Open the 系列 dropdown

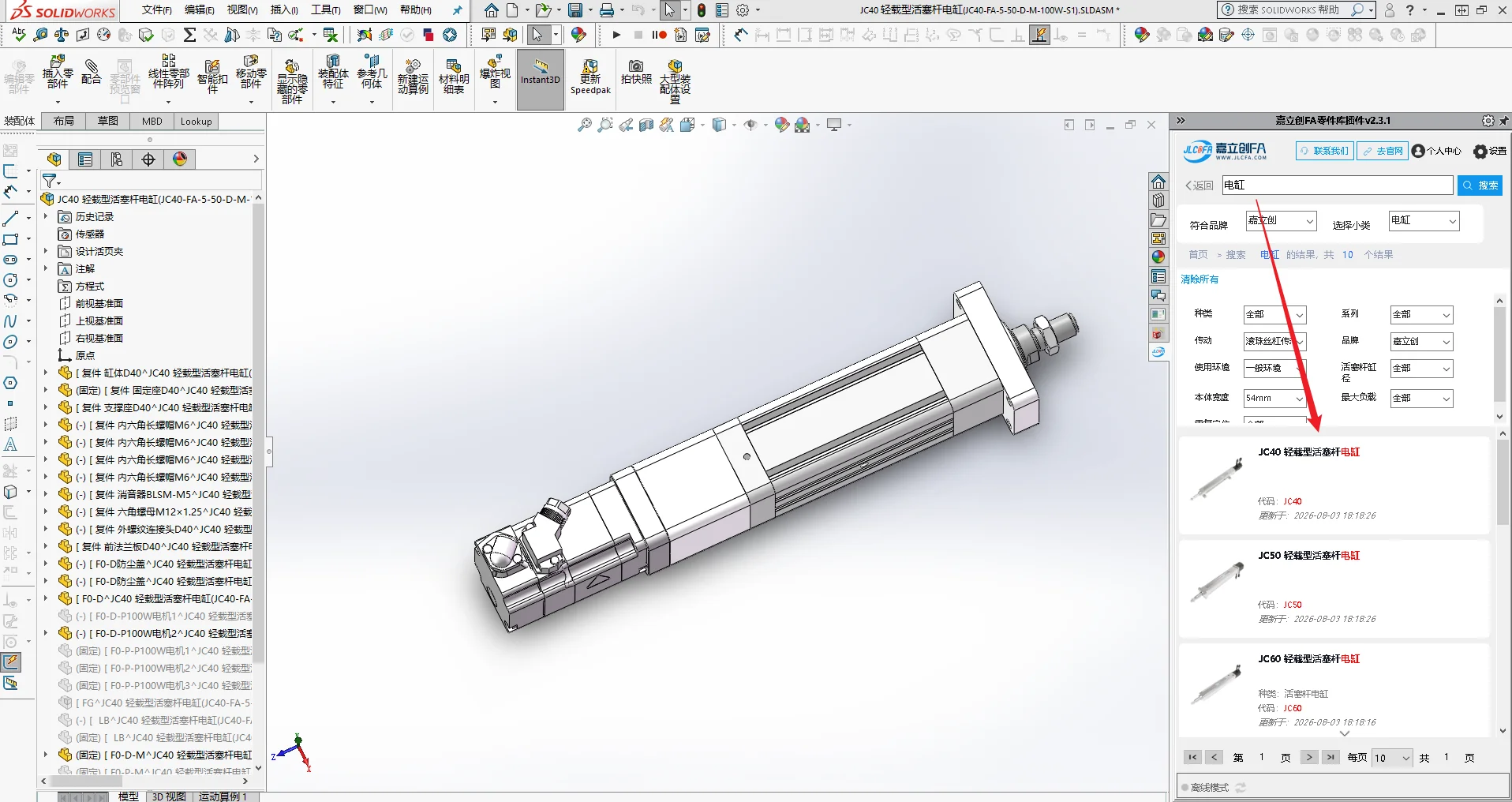(1421, 315)
